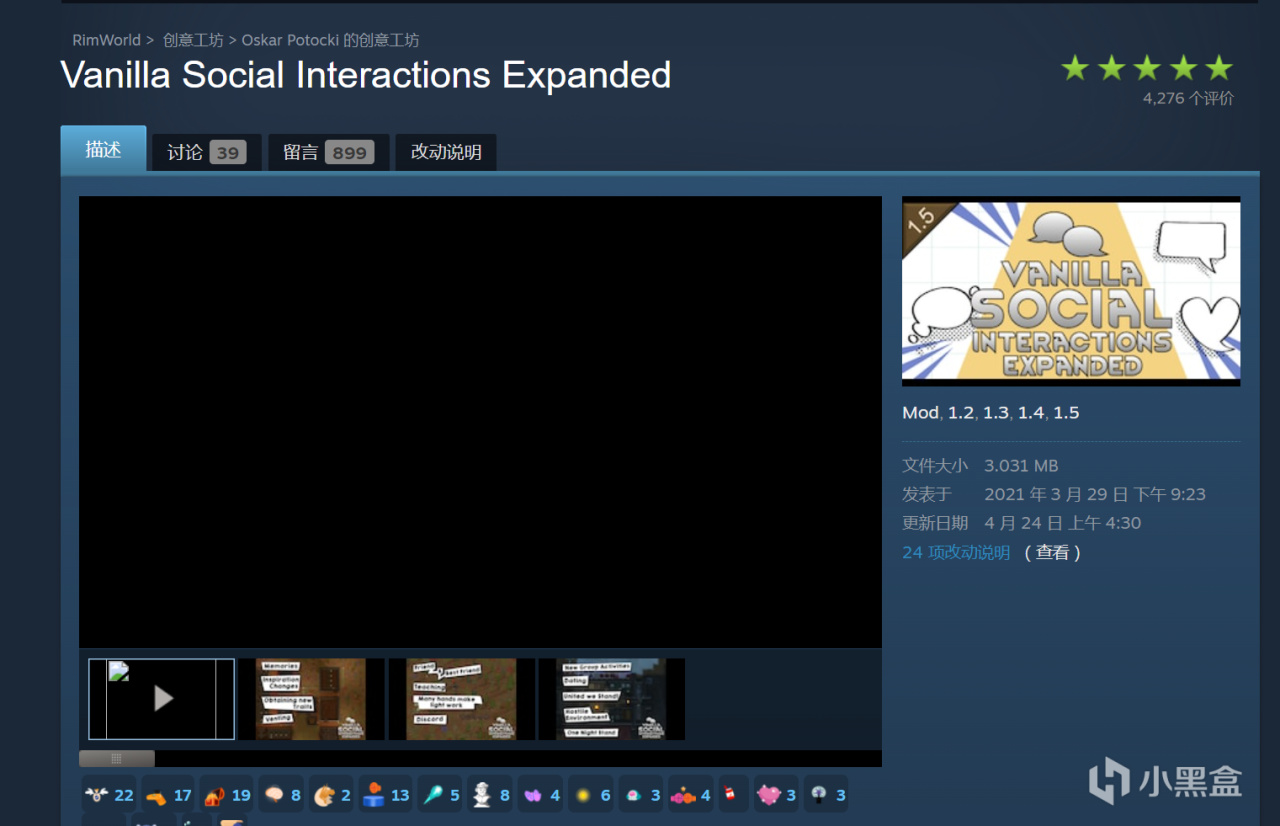Select the Friend and Best Friend thumbnail

[x=461, y=699]
